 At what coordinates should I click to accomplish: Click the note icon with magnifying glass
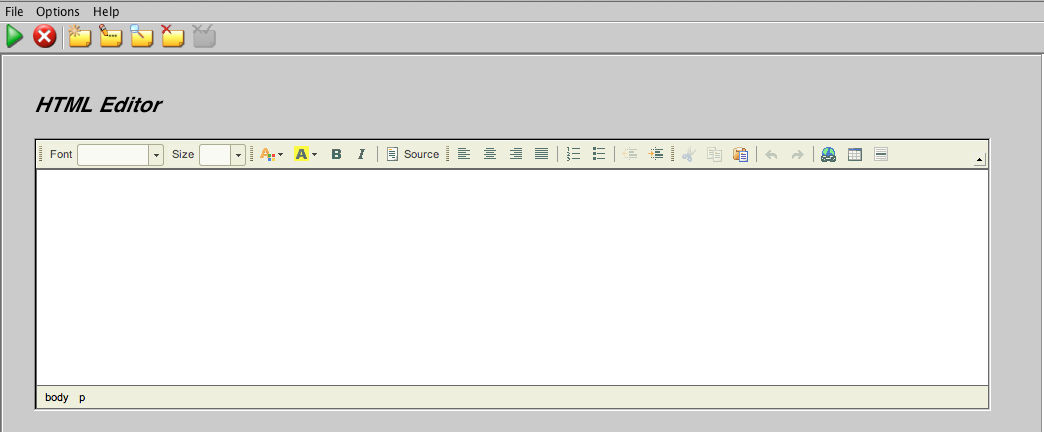[x=141, y=36]
